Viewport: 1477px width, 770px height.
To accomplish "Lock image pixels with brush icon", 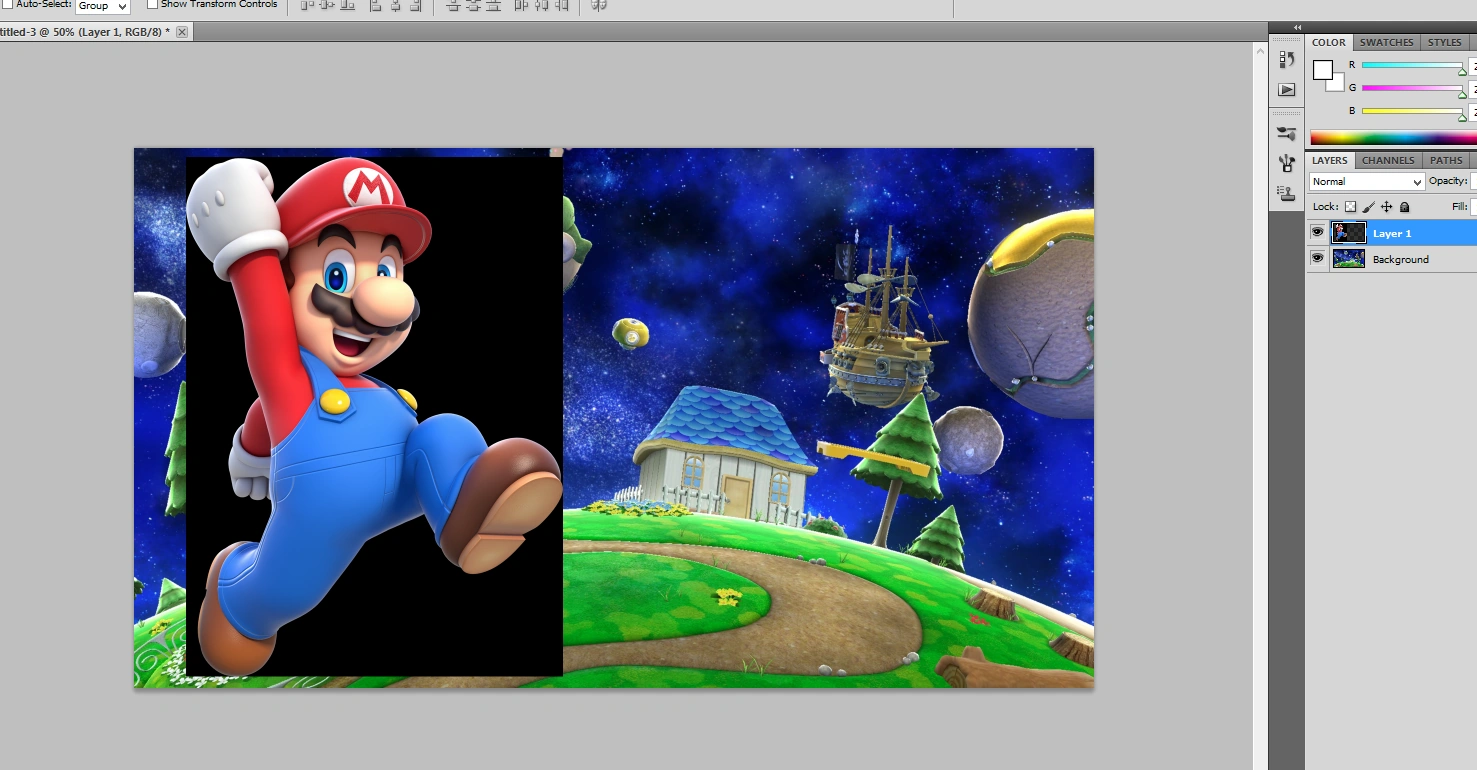I will pos(1368,207).
